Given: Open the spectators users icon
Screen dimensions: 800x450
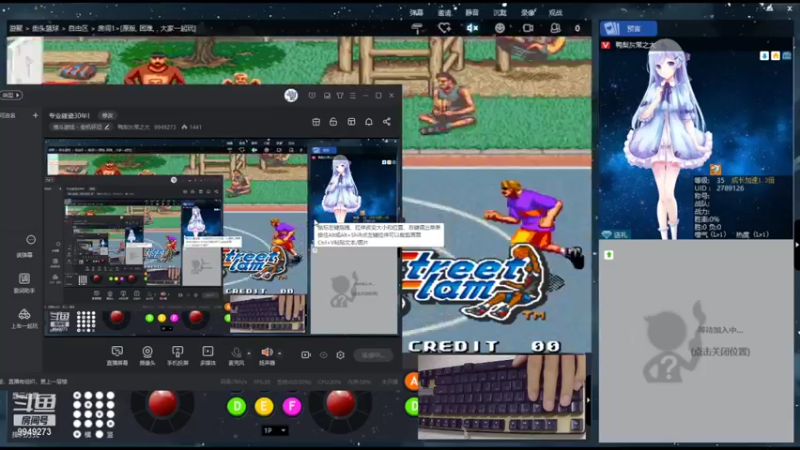Looking at the screenshot, I should coord(556,28).
